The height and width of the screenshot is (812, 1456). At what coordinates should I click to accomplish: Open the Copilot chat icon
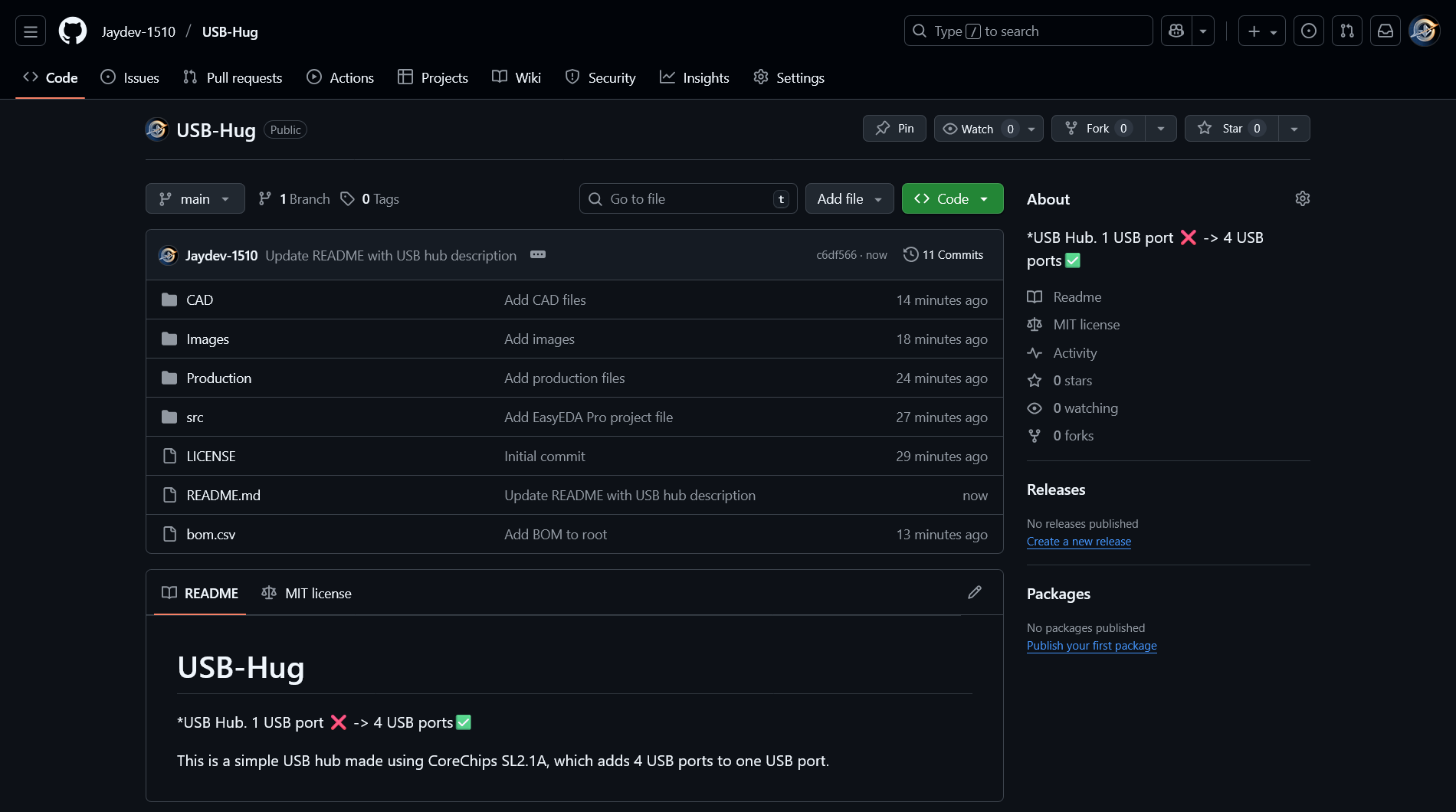pos(1176,31)
